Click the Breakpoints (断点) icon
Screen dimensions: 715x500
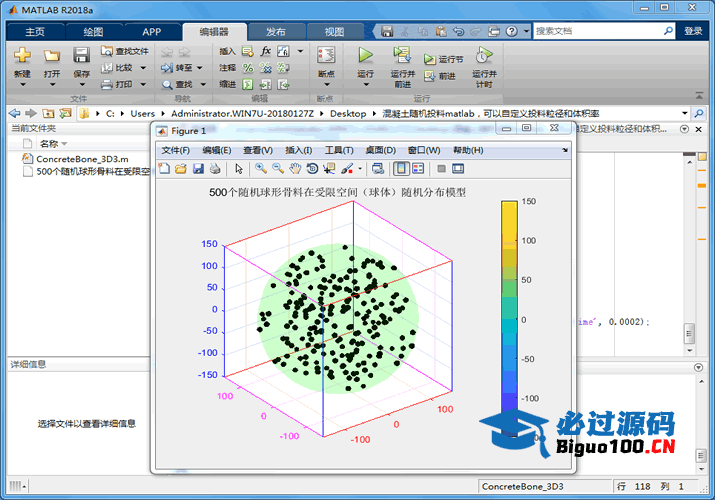326,55
